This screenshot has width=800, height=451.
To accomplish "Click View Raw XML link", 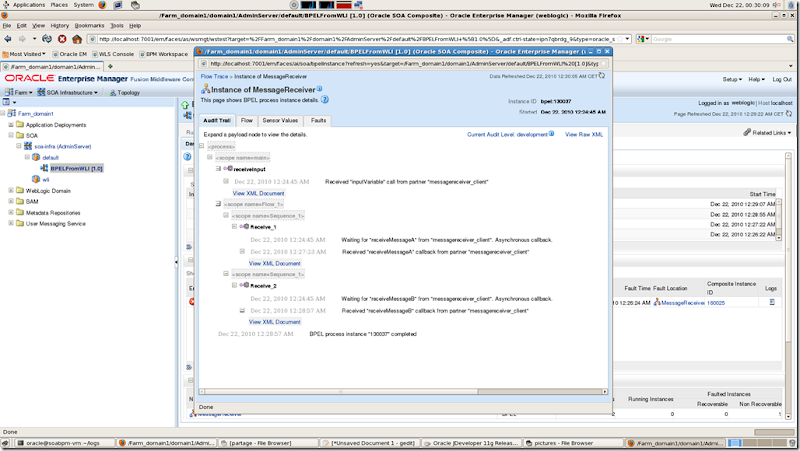I will (x=584, y=134).
